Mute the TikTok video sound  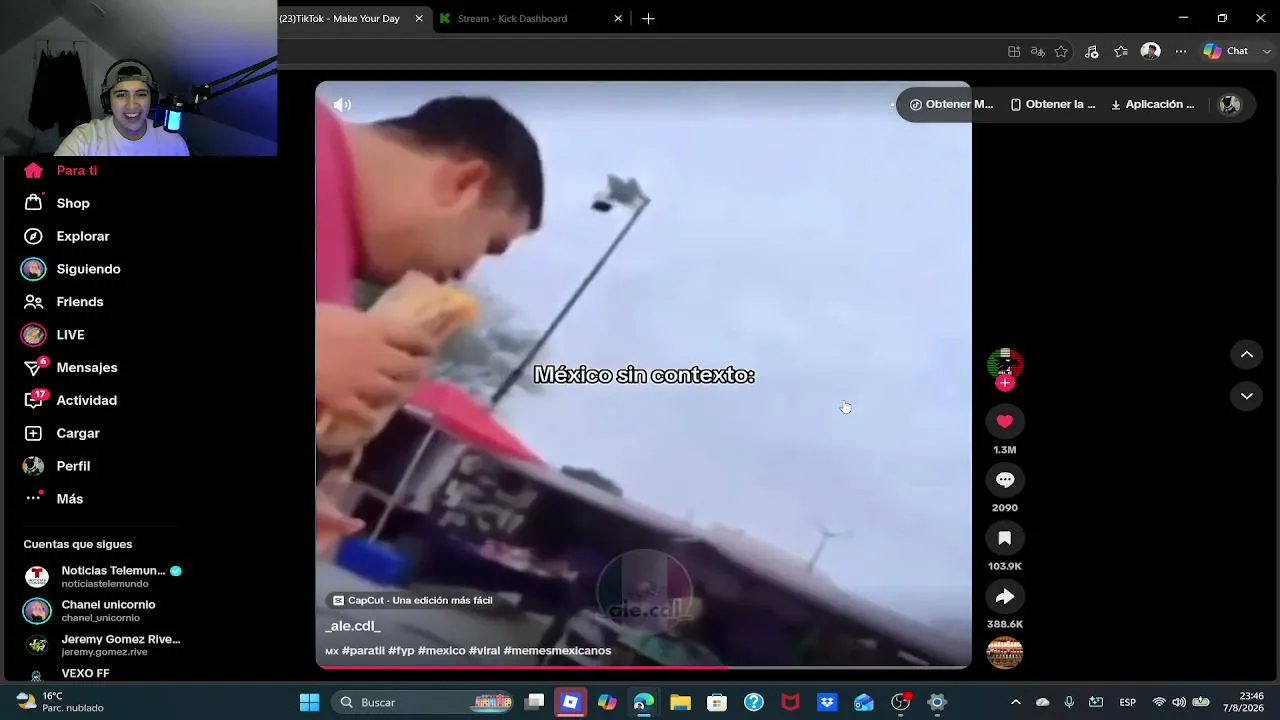click(342, 105)
